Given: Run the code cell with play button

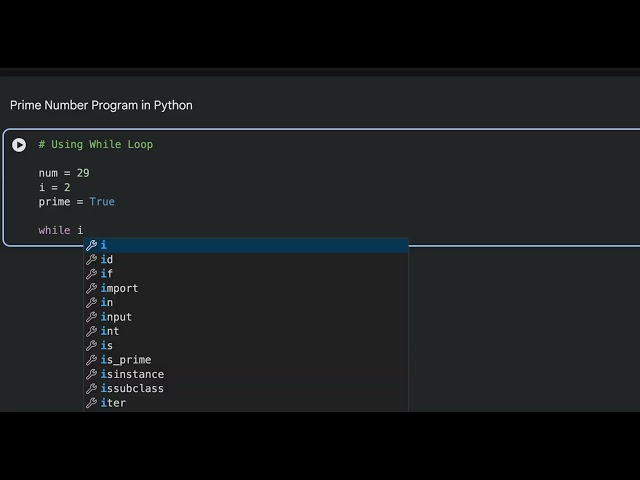Looking at the screenshot, I should 19,144.
